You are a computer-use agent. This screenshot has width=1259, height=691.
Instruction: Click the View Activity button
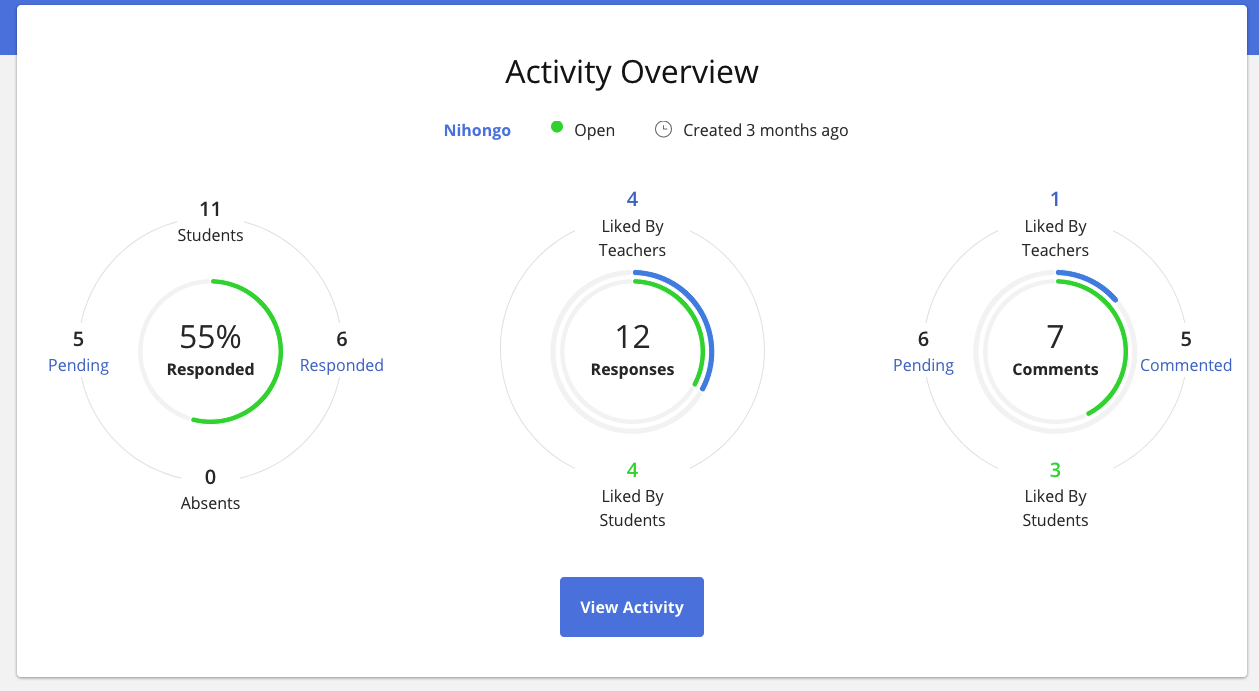tap(632, 607)
